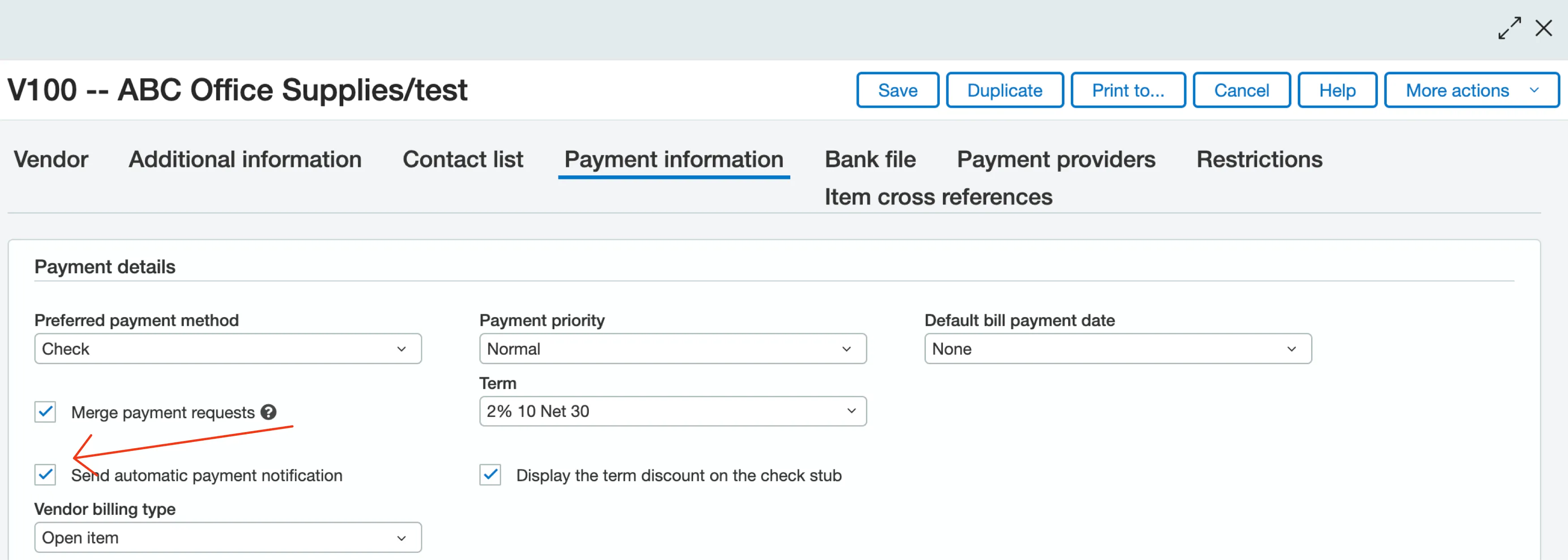Click the Payment details section heading
The width and height of the screenshot is (1568, 560).
pos(105,267)
